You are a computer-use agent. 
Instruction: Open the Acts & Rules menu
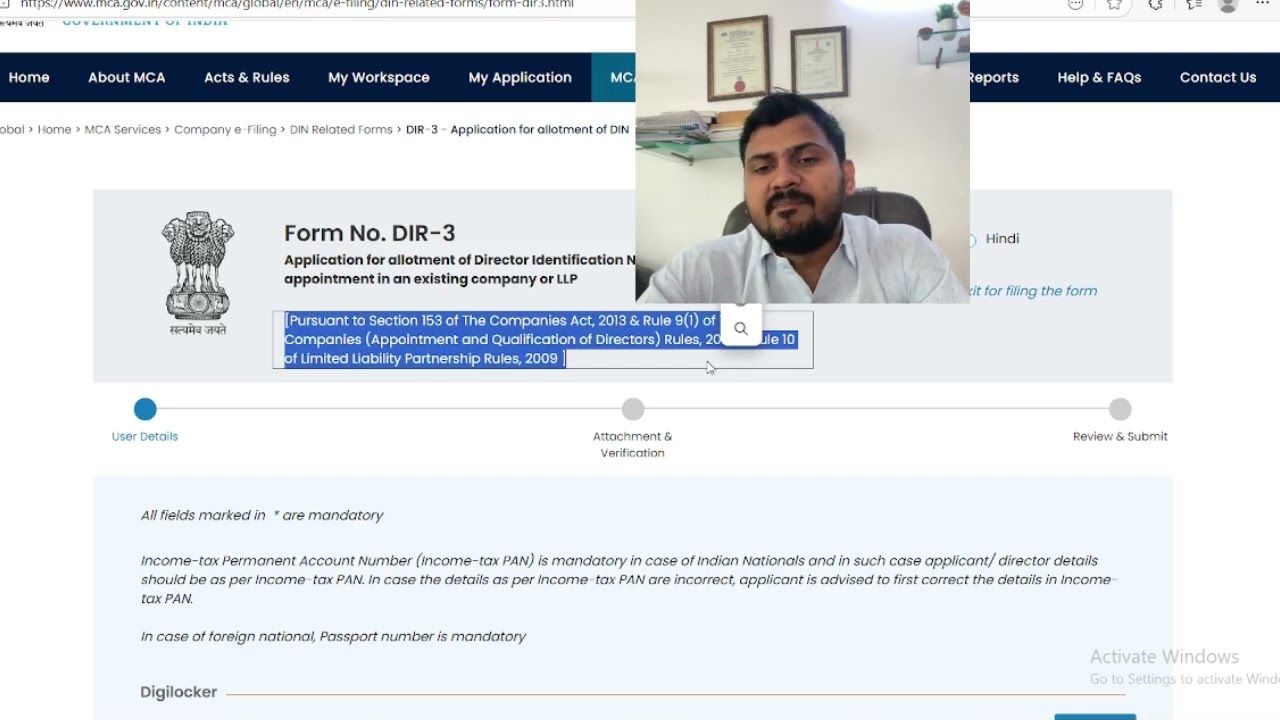click(247, 77)
